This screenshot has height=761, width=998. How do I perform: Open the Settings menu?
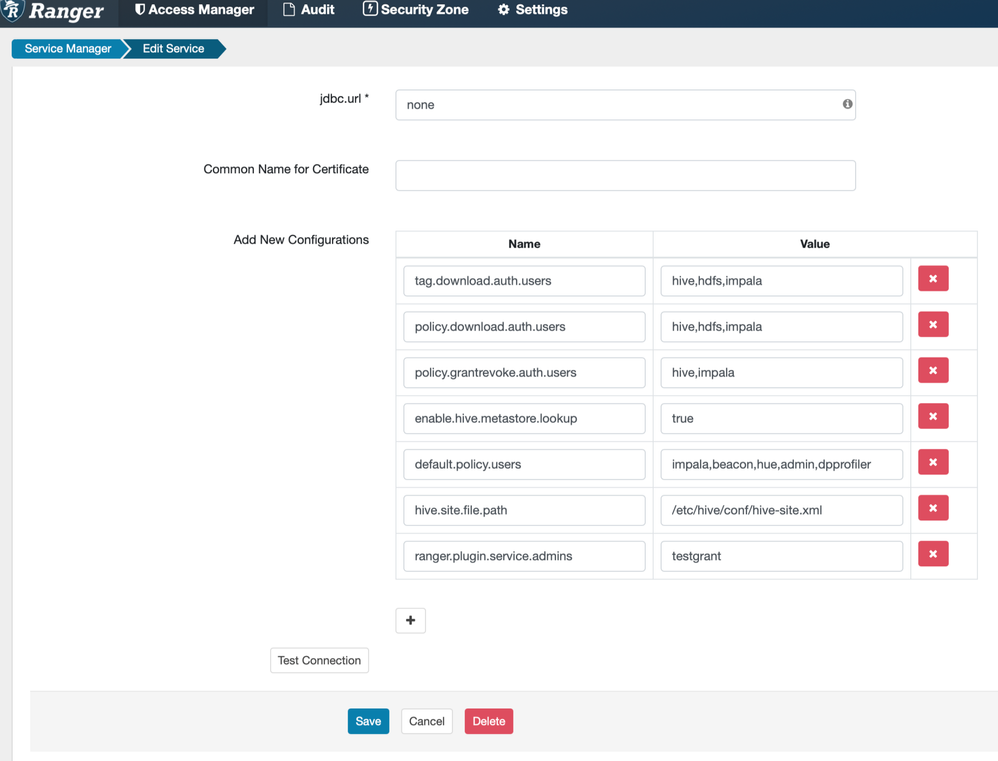[533, 10]
